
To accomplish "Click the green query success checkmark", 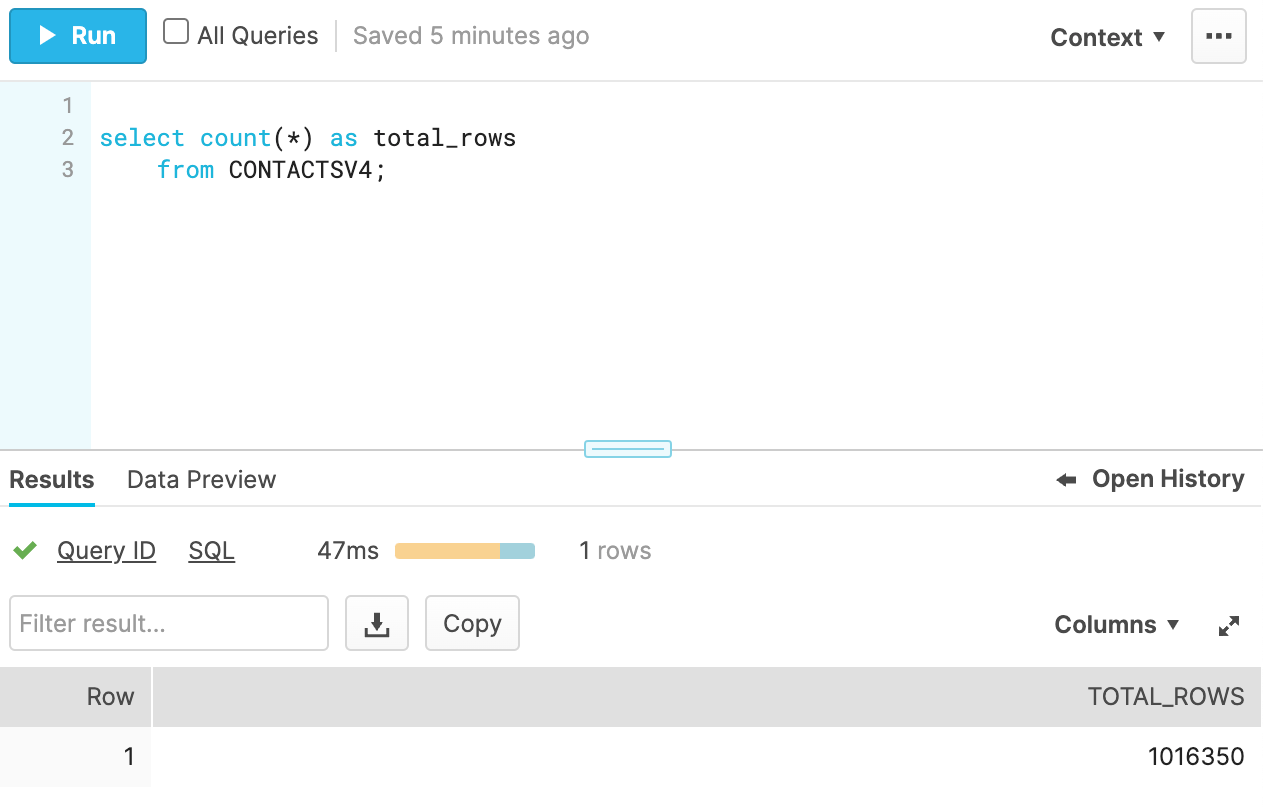I will pos(25,550).
